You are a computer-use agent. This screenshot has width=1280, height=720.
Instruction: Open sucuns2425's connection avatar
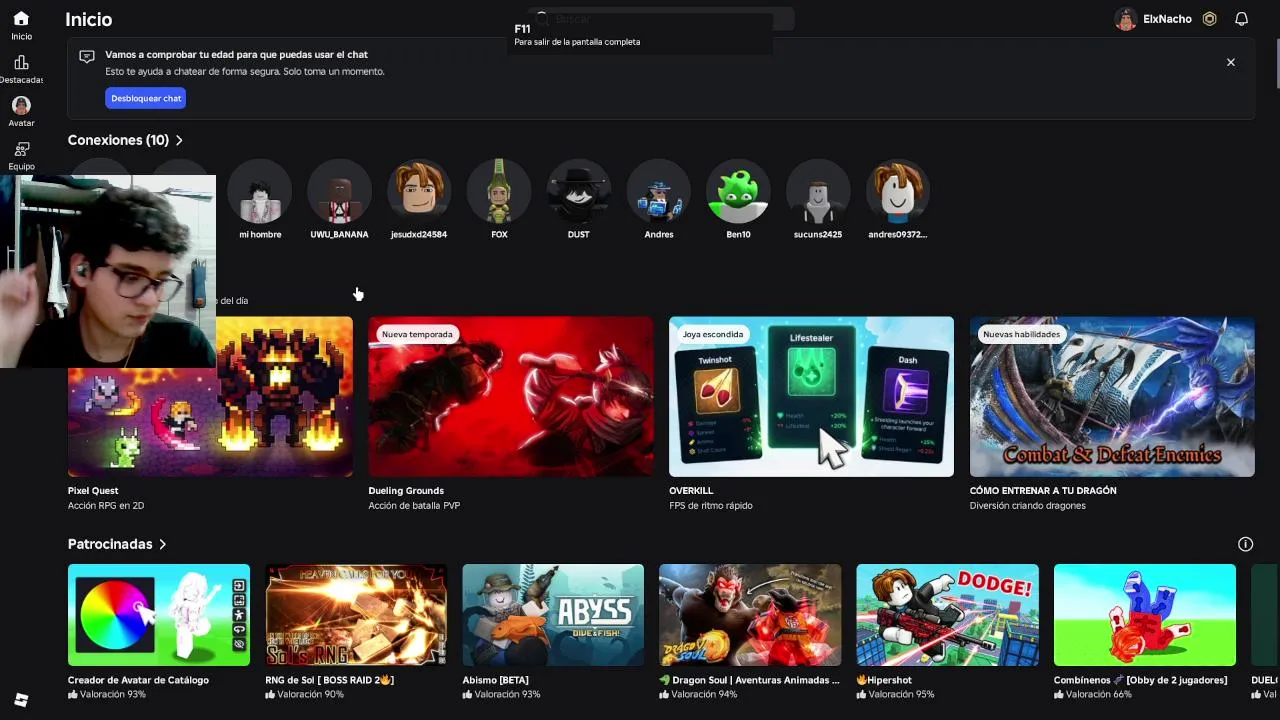[x=818, y=191]
